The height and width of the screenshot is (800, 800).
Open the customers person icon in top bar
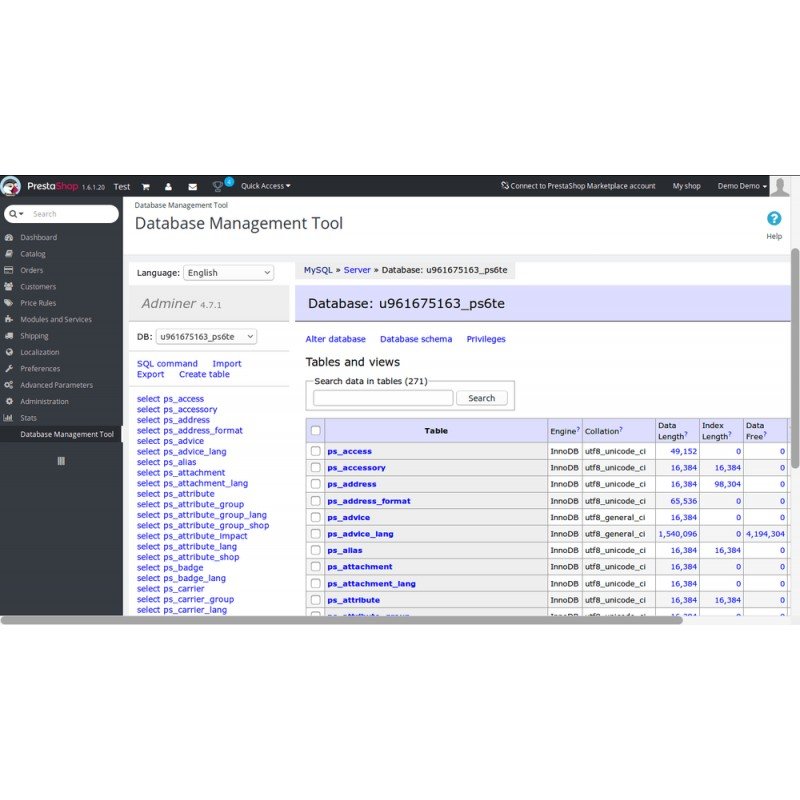coord(168,187)
